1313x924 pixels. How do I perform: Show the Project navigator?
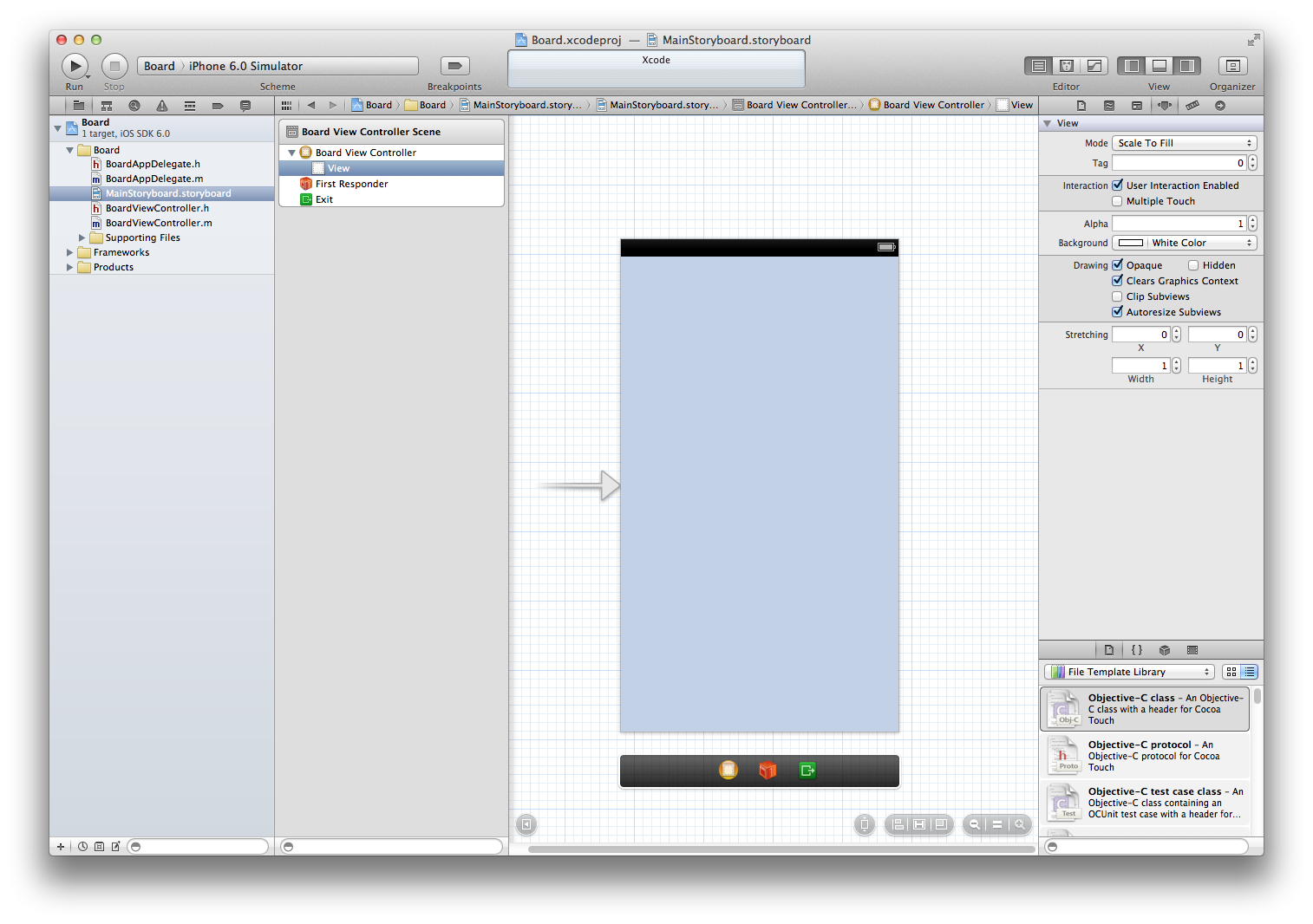[79, 106]
